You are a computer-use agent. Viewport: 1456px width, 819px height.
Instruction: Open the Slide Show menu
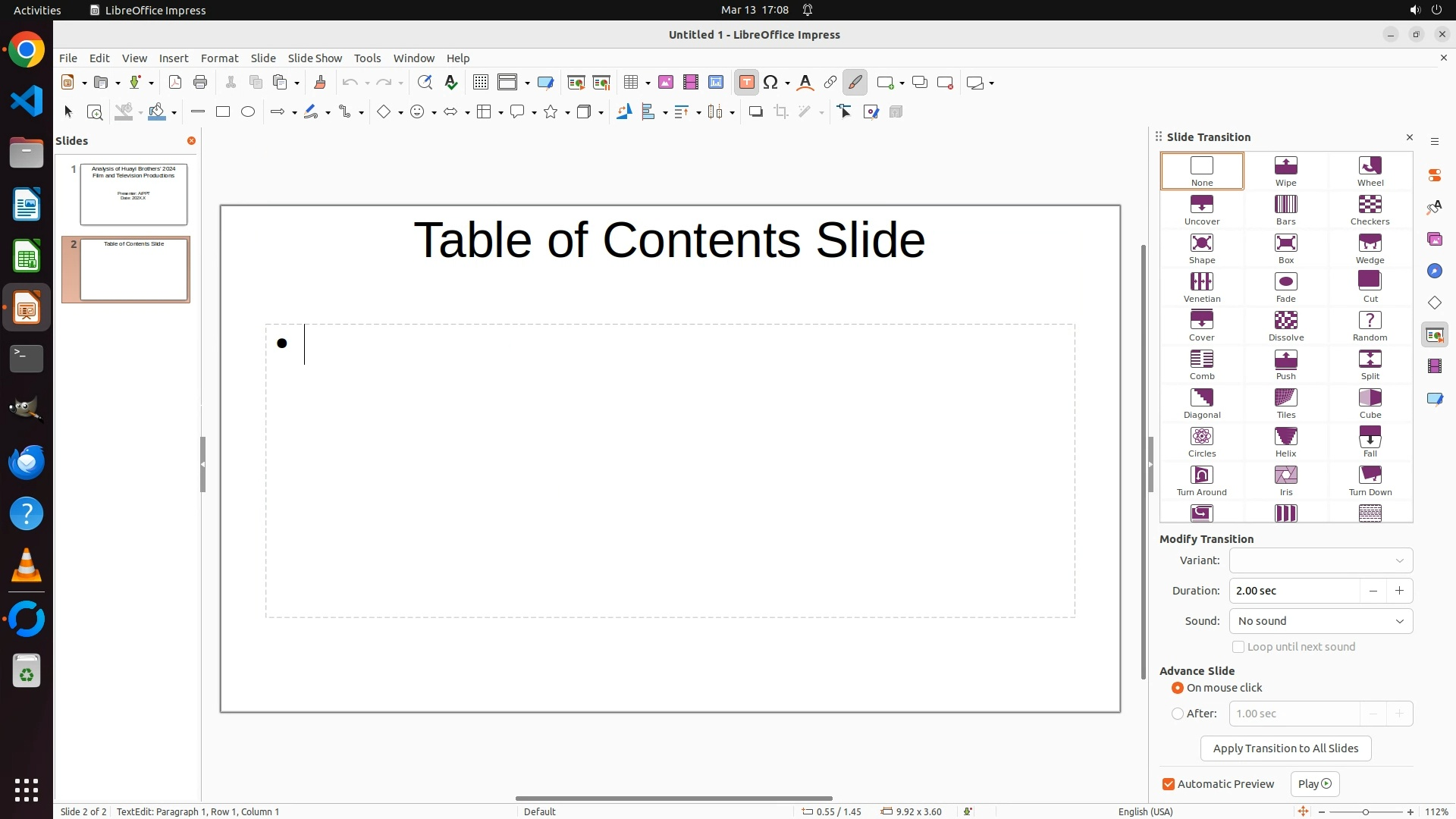(315, 58)
